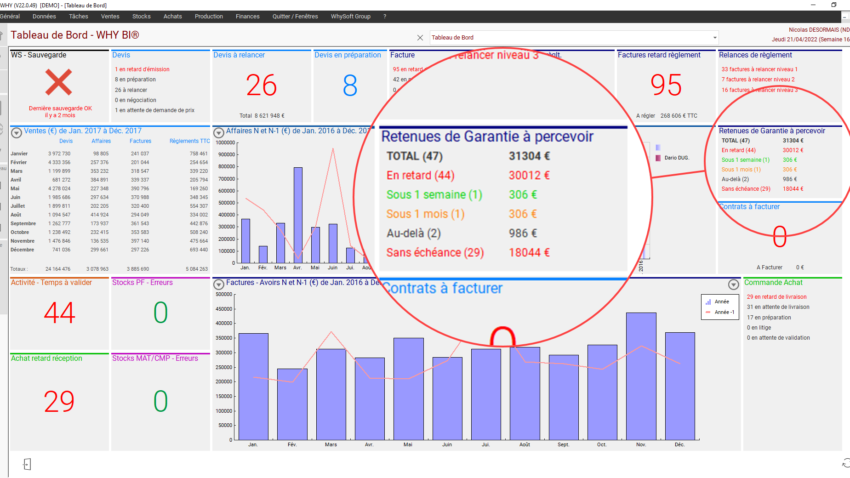Open Achat retard réception tile showing 29
850x478 pixels.
coord(59,401)
